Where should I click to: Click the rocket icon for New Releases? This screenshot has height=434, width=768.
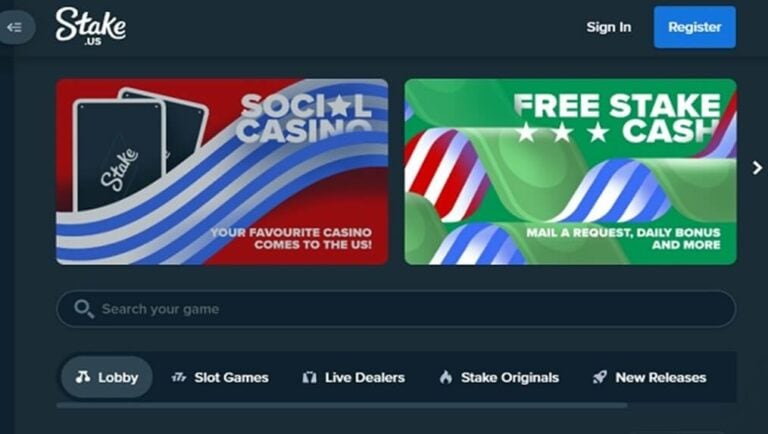click(600, 377)
